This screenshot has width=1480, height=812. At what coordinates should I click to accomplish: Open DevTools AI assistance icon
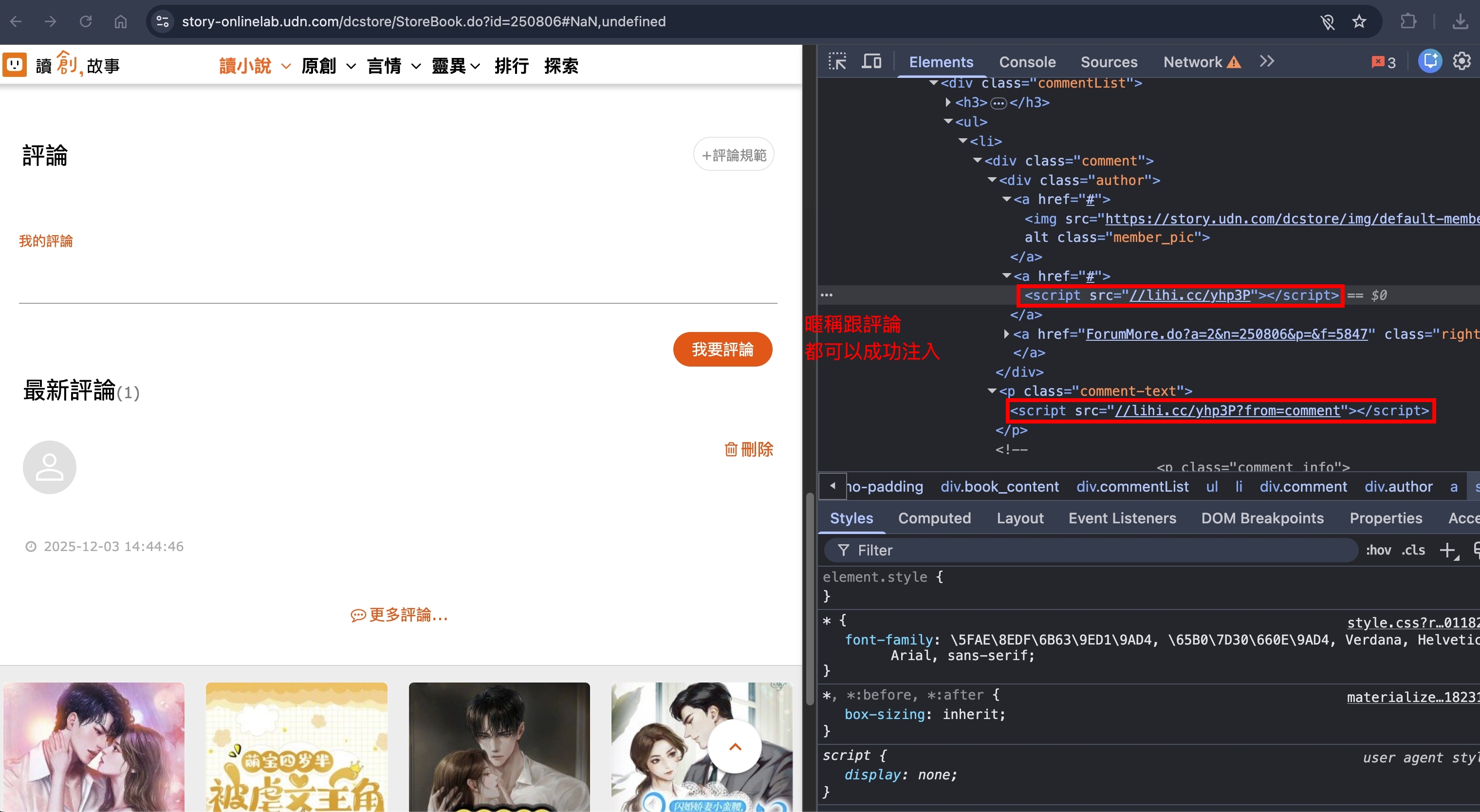tap(1430, 61)
